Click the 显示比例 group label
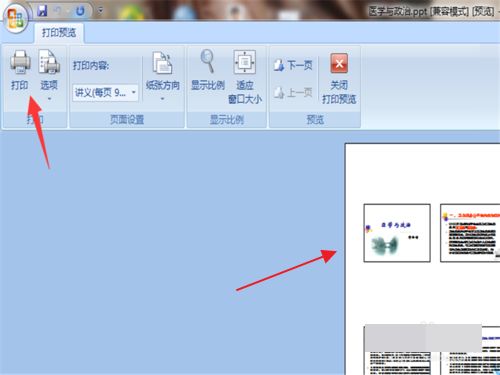Viewport: 500px width, 375px height. [x=227, y=119]
